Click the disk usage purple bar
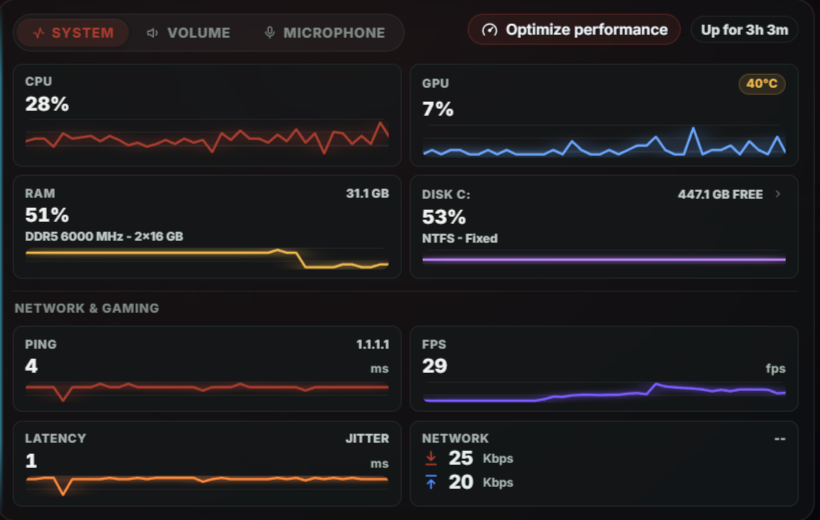 pyautogui.click(x=604, y=259)
